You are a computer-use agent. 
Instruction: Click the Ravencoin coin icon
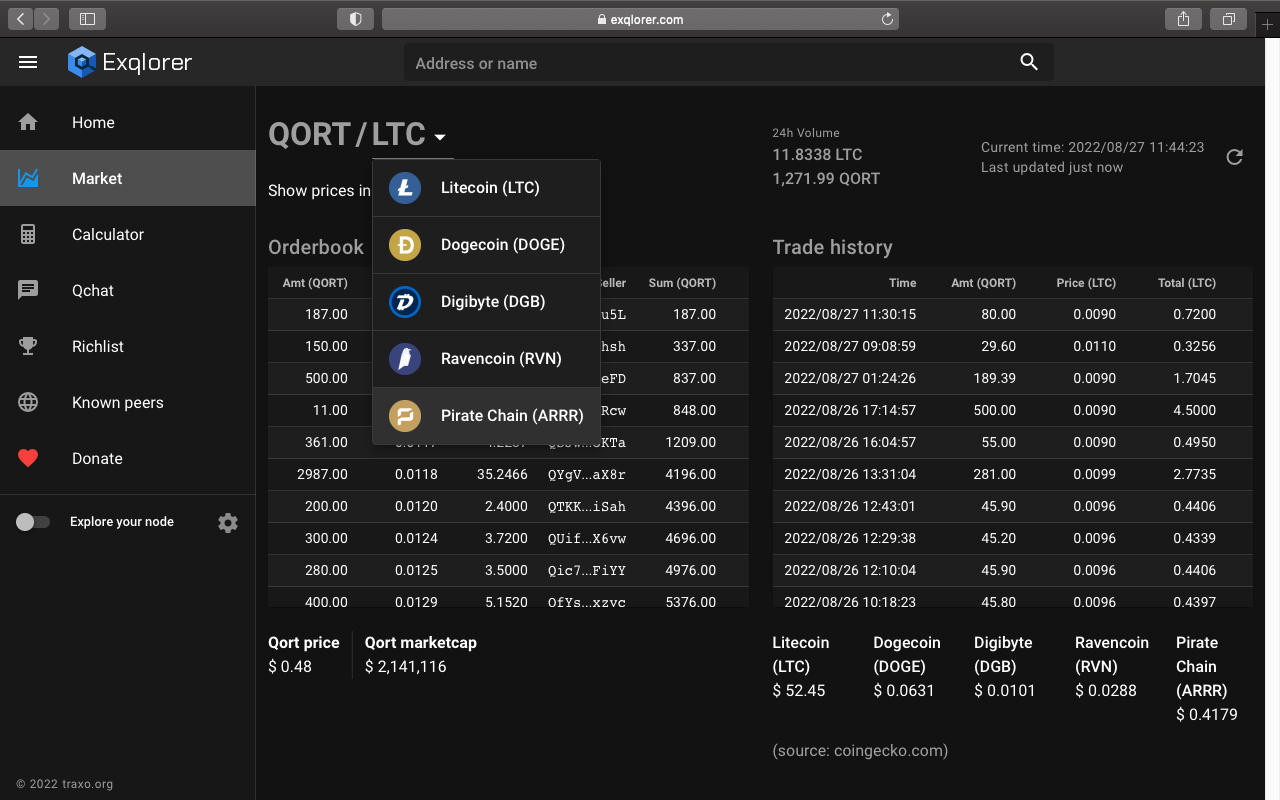(405, 359)
